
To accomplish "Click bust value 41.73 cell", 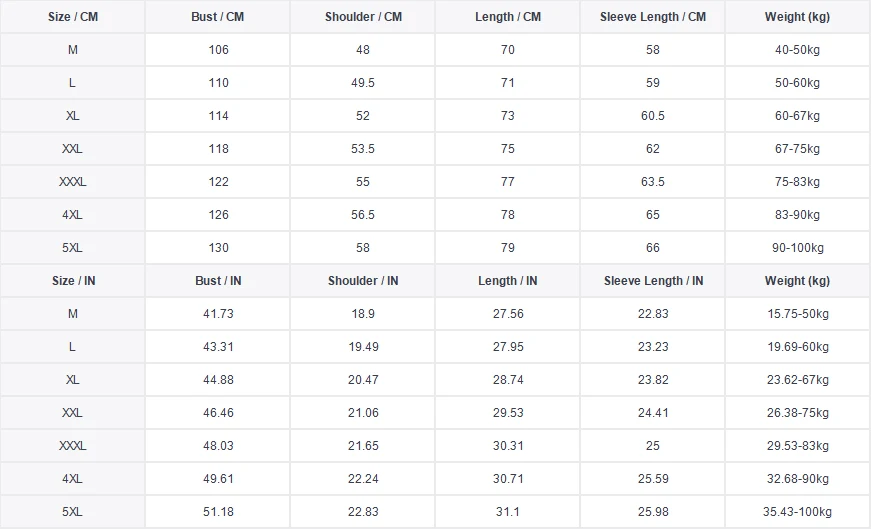I will click(218, 314).
